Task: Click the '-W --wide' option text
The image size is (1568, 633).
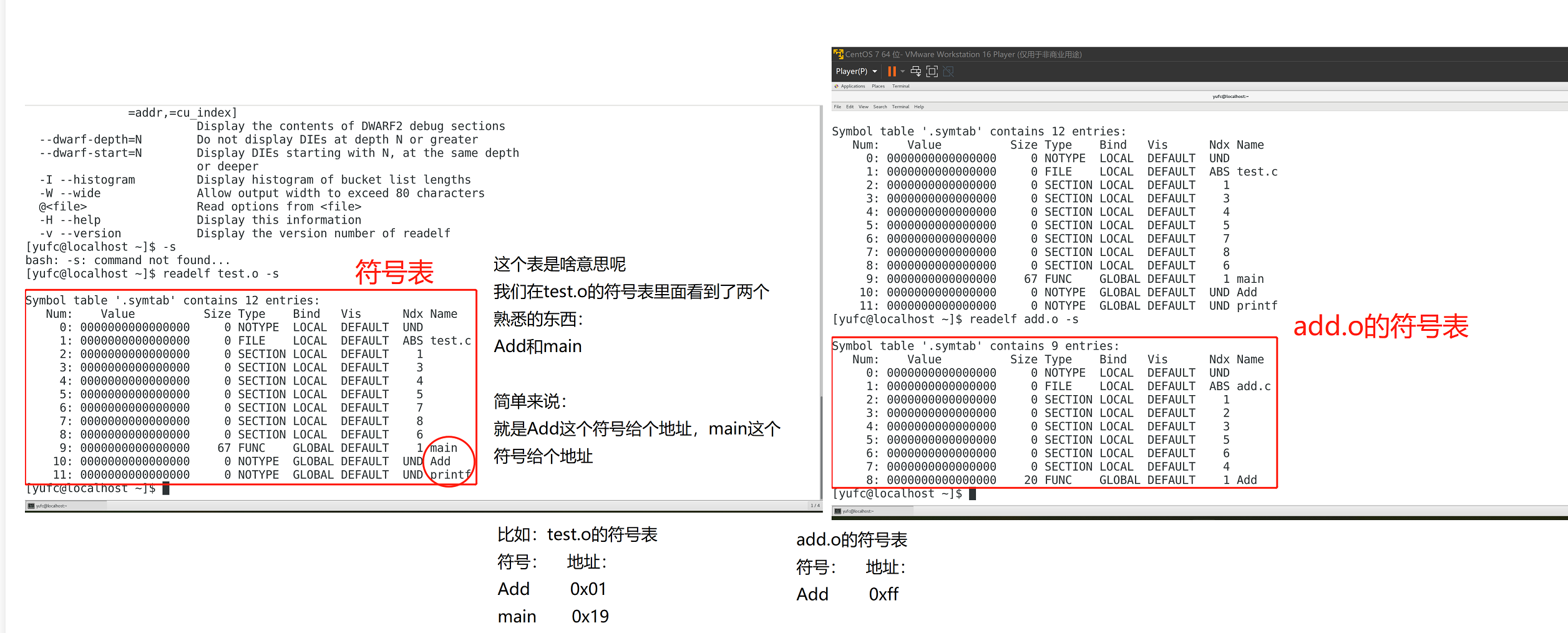Action: [x=70, y=194]
